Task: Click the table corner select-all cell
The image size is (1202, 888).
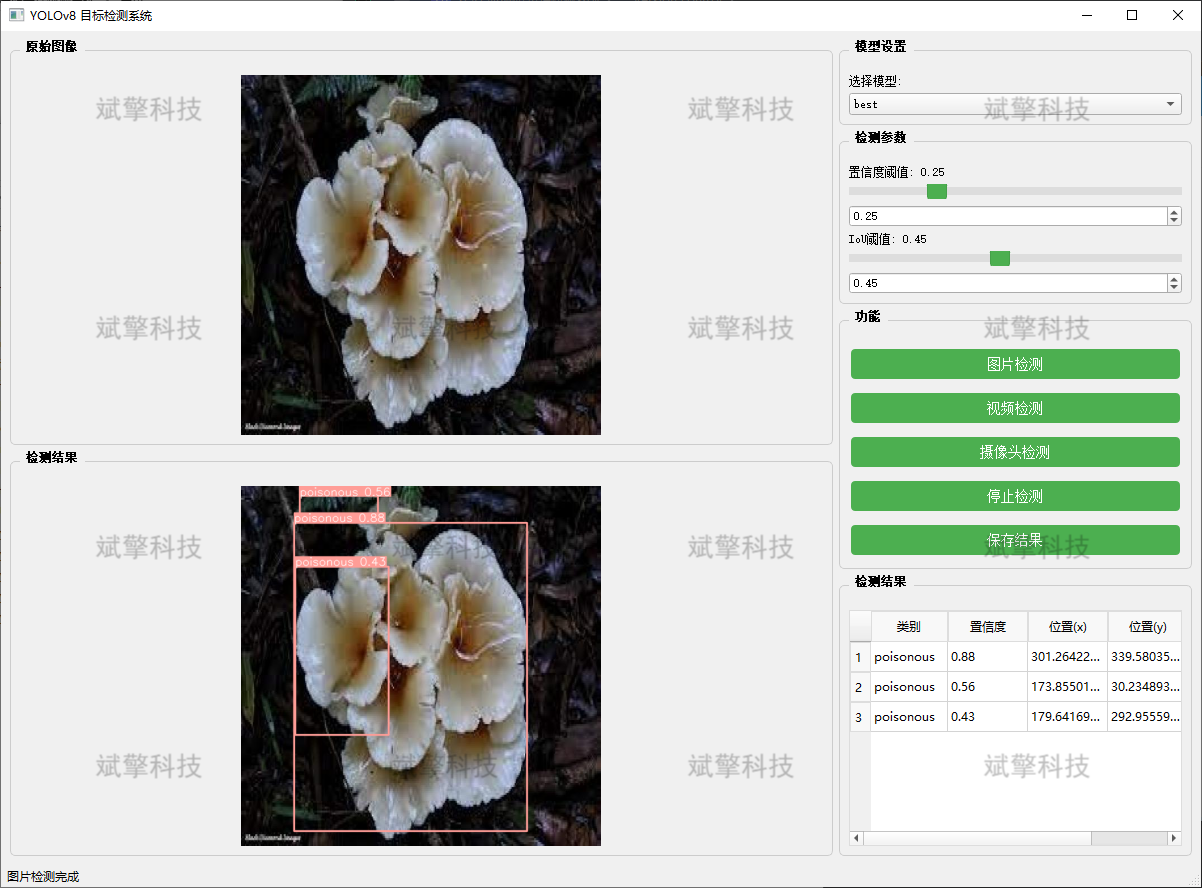Action: coord(860,627)
